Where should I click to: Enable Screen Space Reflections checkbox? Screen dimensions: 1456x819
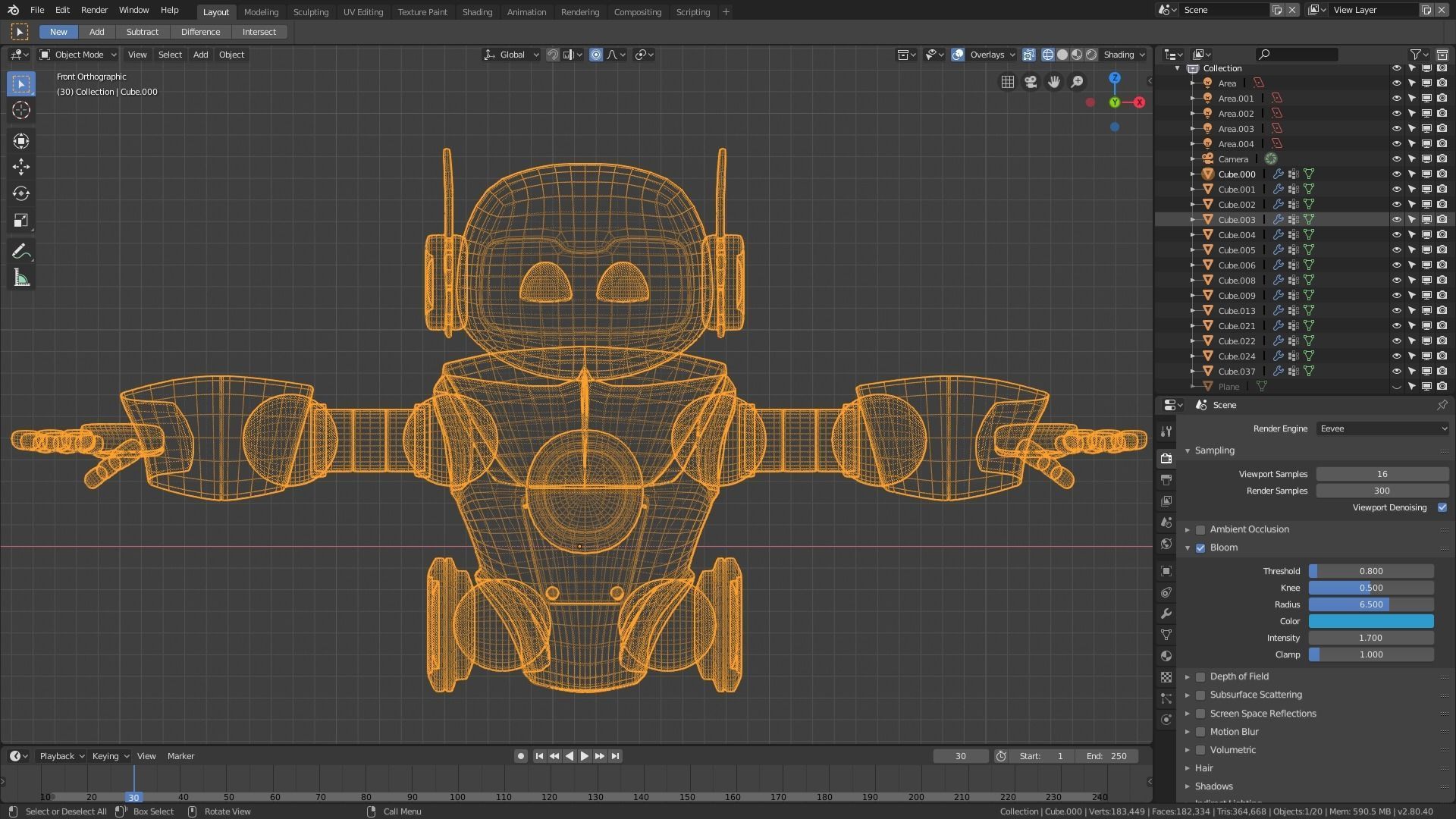point(1200,714)
